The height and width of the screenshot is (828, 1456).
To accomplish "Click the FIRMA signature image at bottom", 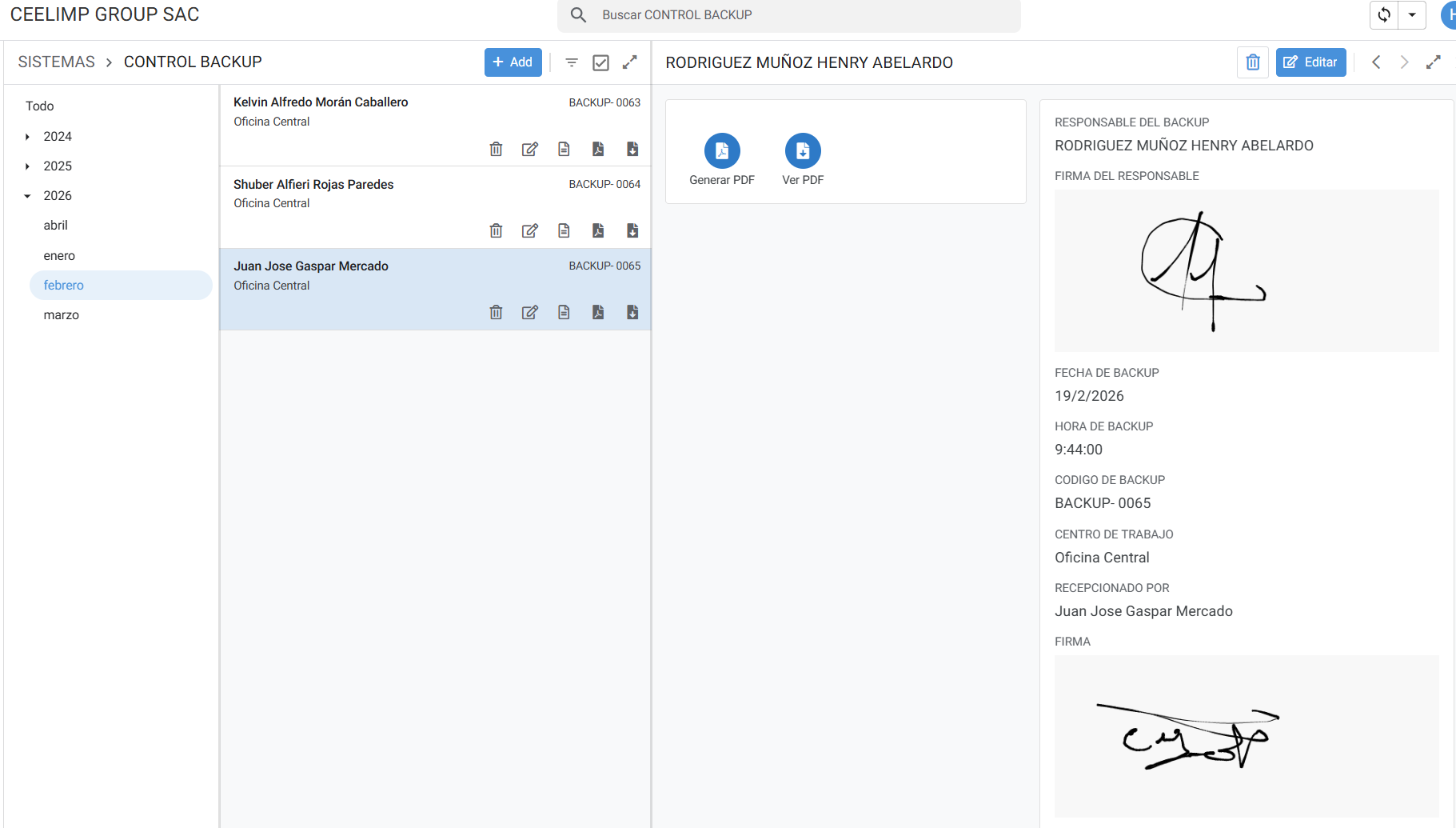I will (1247, 736).
